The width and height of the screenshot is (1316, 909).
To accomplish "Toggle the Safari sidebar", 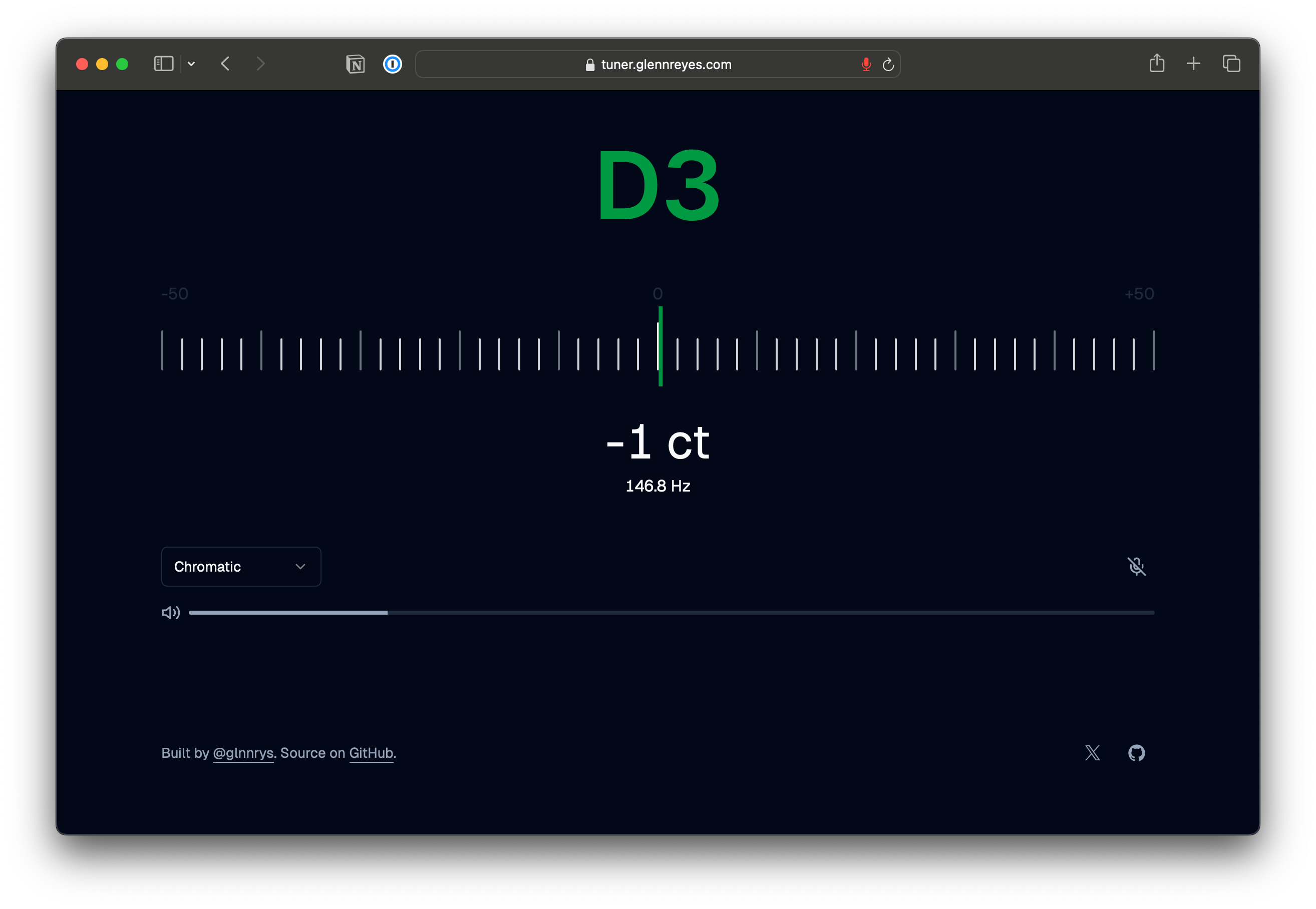I will pos(164,64).
